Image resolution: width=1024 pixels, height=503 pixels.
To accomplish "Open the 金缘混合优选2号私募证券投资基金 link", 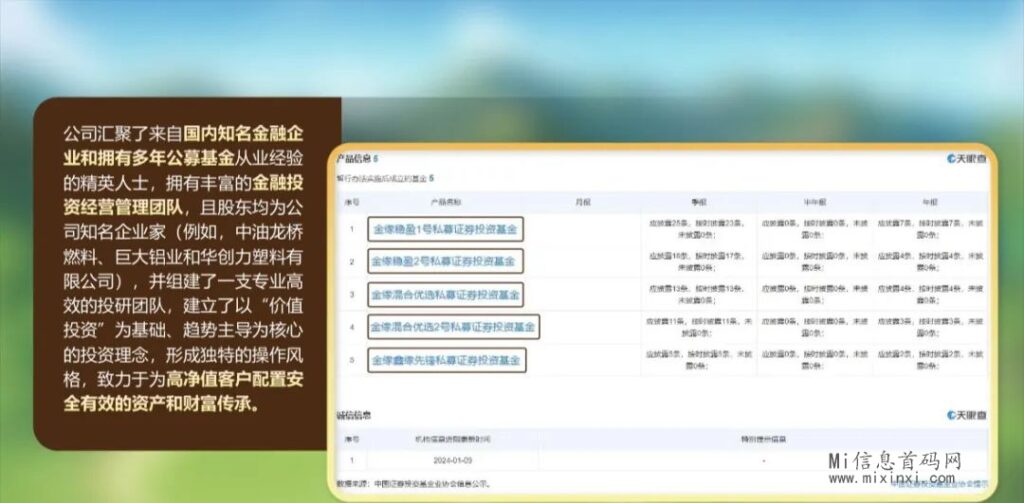I will [453, 327].
